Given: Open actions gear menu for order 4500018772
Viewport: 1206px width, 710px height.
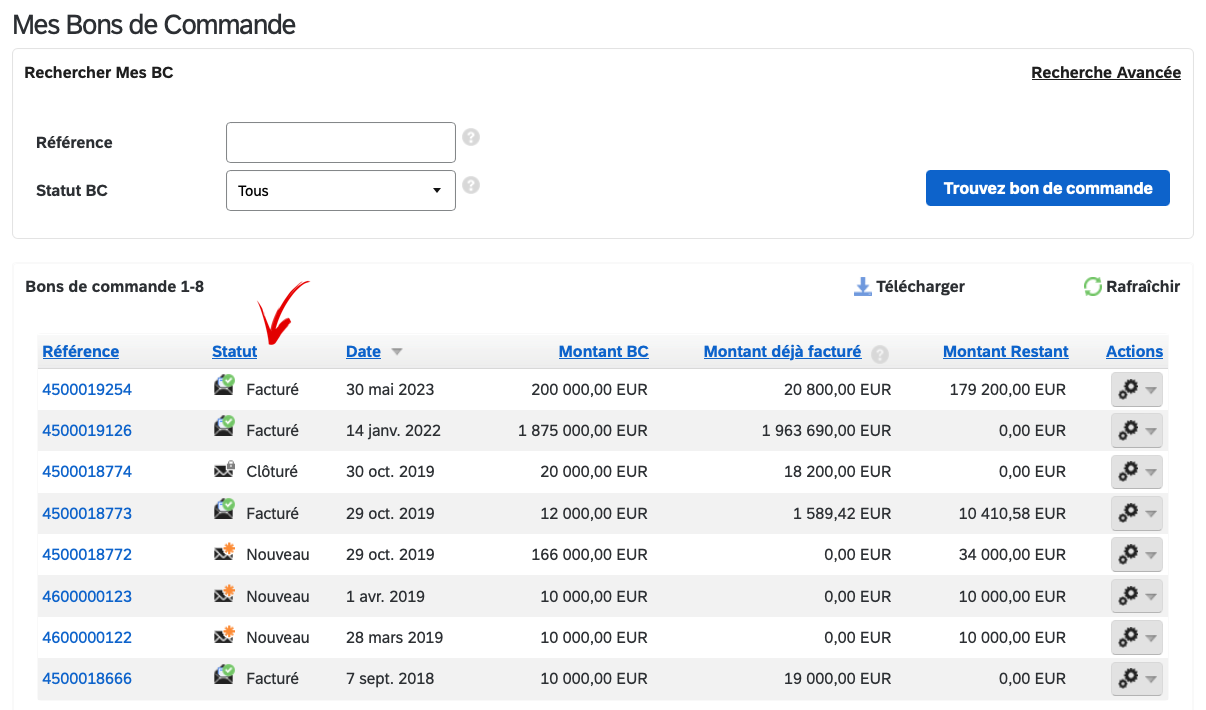Looking at the screenshot, I should click(x=1137, y=555).
